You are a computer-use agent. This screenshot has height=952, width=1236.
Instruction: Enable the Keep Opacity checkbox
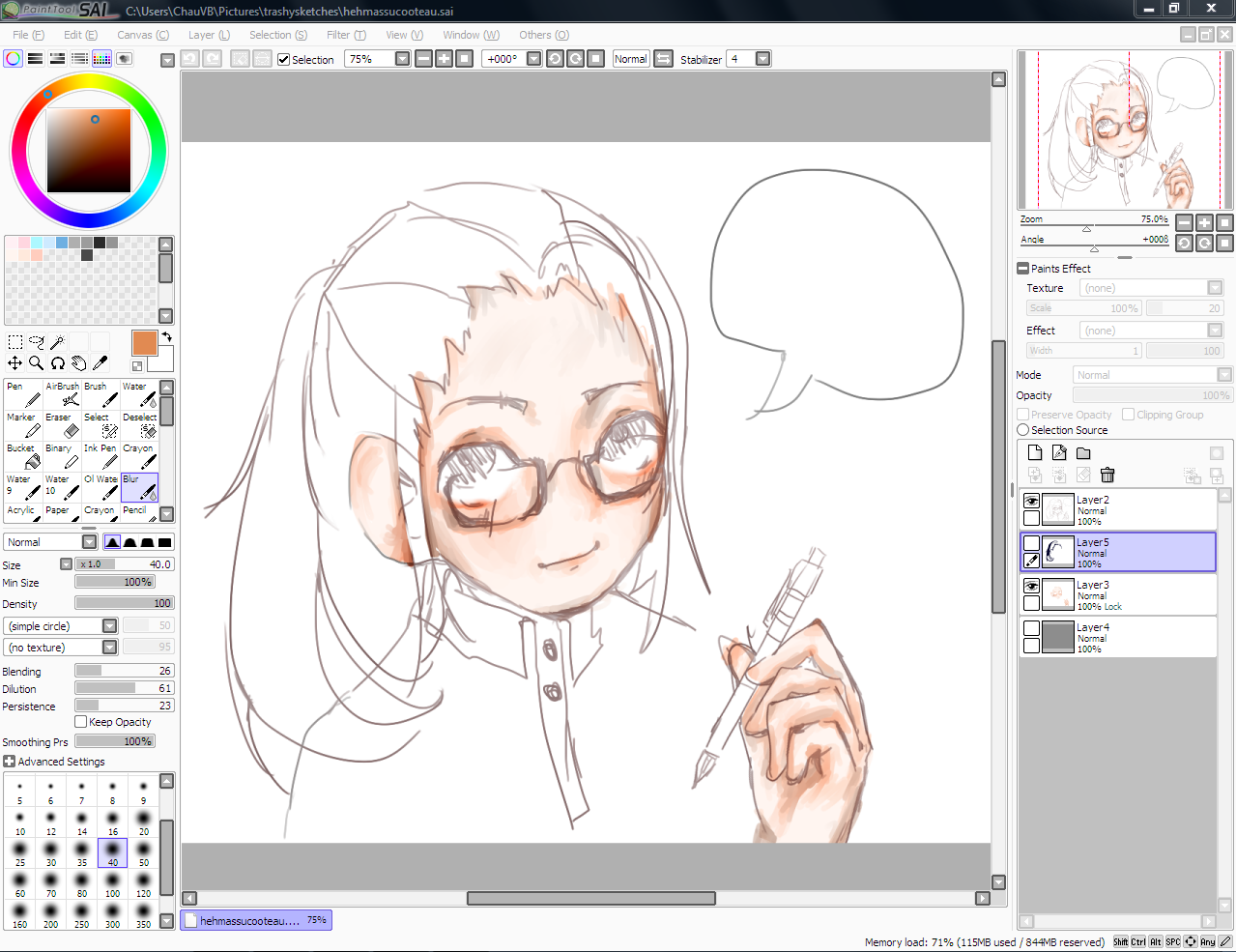pyautogui.click(x=81, y=722)
